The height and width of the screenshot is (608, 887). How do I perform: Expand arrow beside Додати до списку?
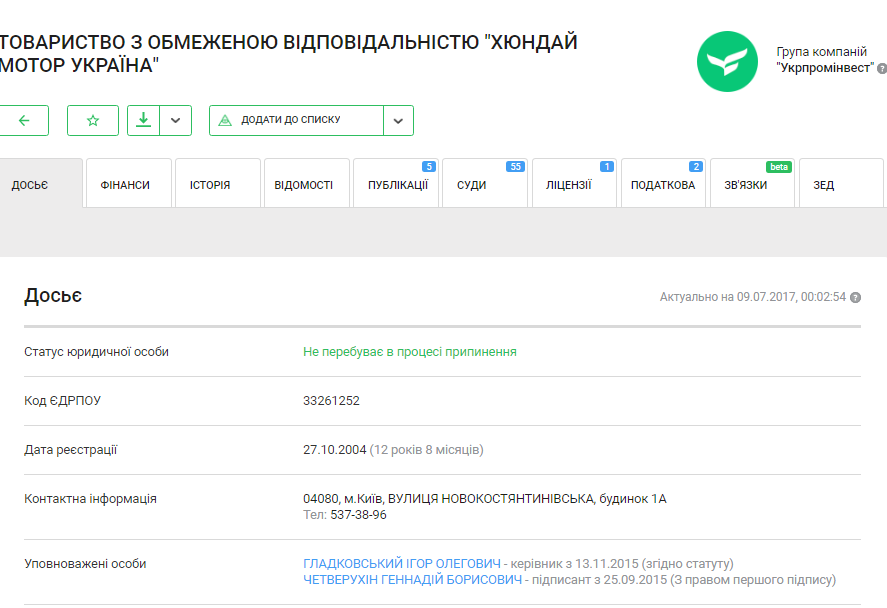pos(398,120)
